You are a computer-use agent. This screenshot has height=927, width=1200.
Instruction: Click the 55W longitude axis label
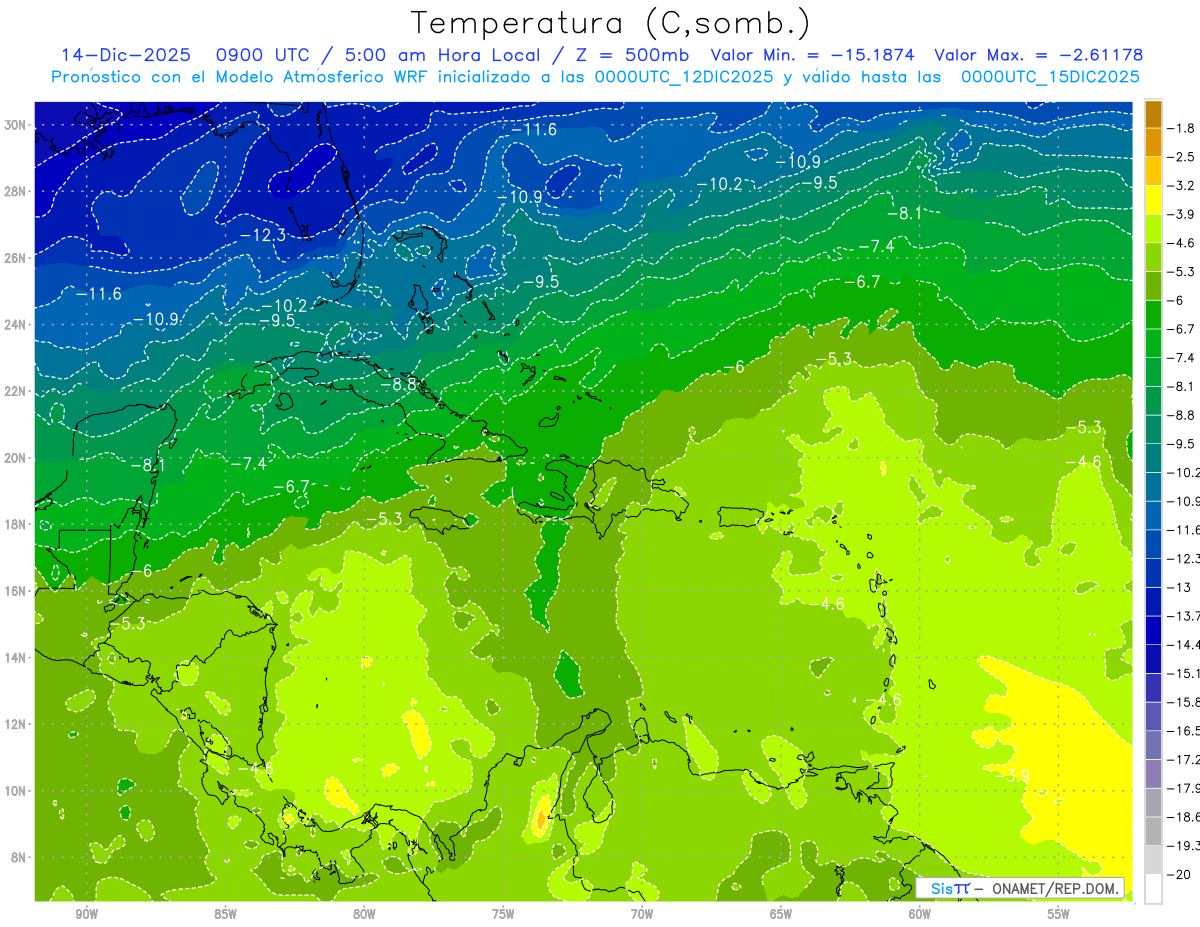tap(1059, 914)
